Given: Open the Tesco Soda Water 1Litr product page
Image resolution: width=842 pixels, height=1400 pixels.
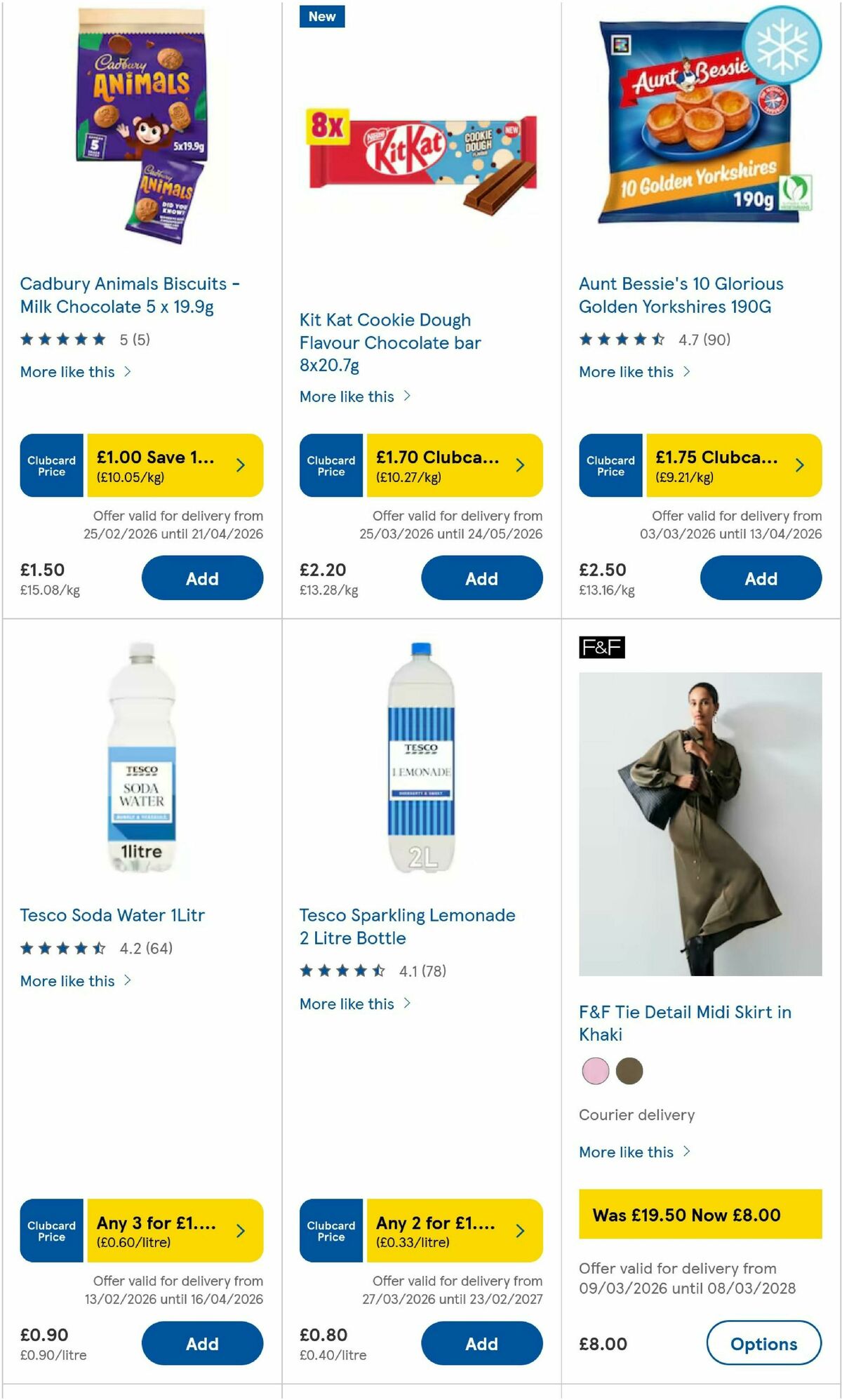Looking at the screenshot, I should pyautogui.click(x=112, y=915).
